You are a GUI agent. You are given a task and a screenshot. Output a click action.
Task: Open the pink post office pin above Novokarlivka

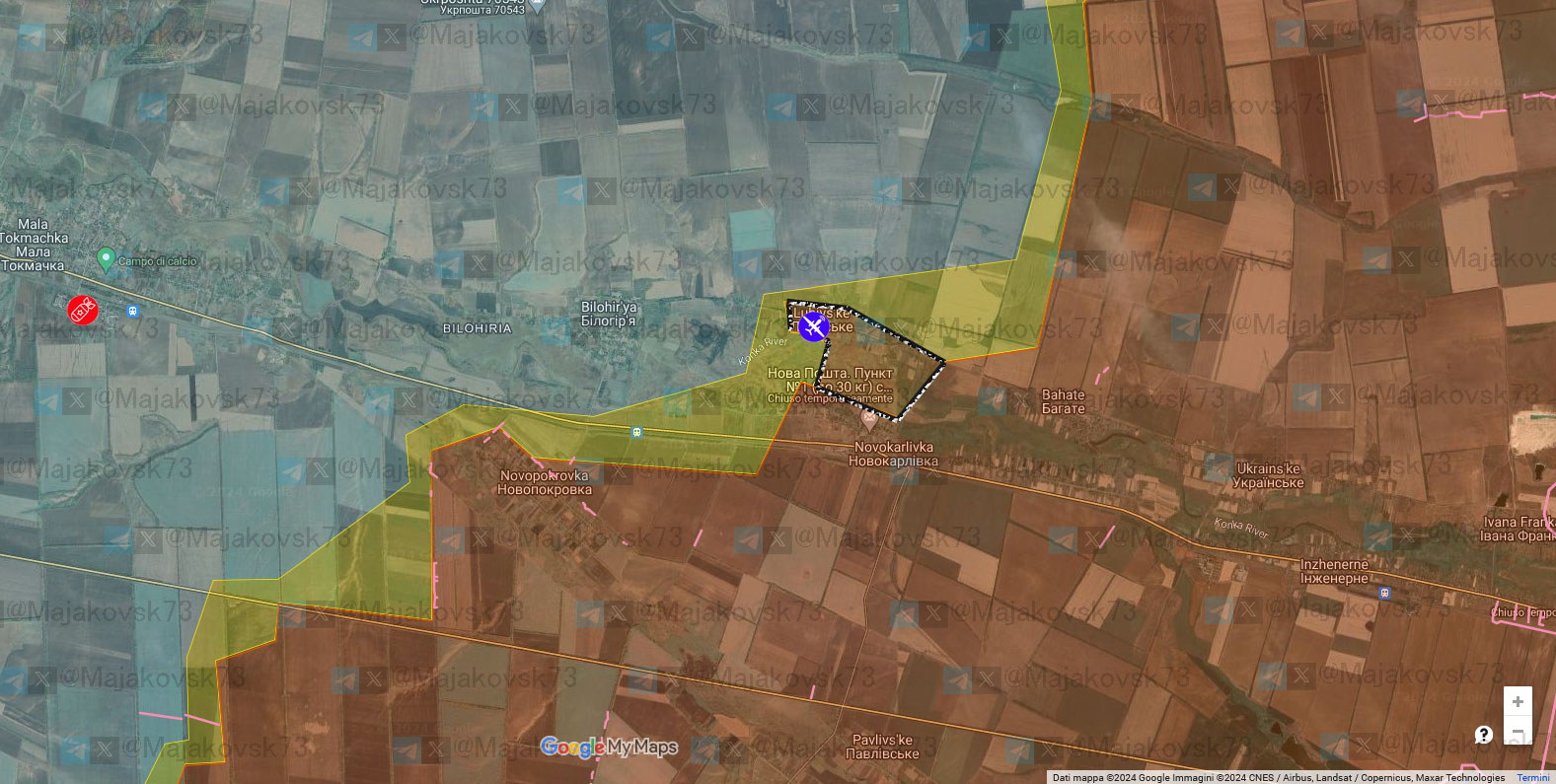[x=869, y=421]
